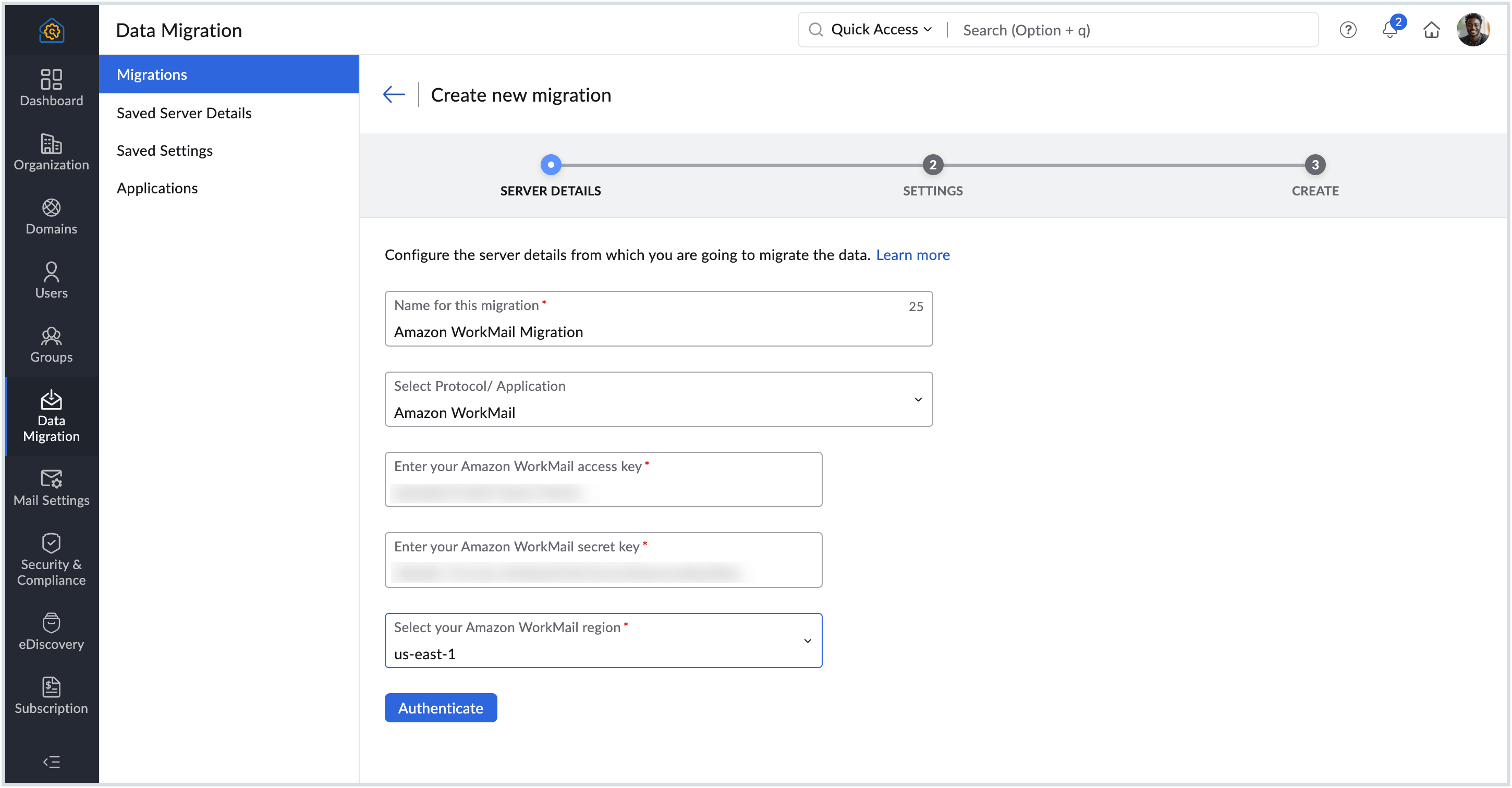Select the Mail Settings icon
Screen dimensions: 1512x788
[x=51, y=488]
